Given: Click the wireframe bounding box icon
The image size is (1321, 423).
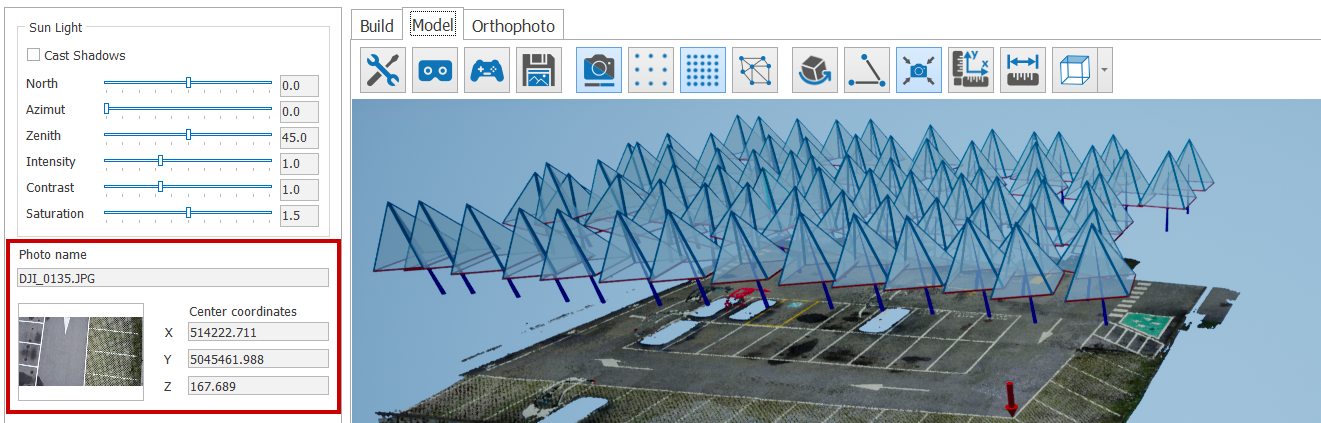Looking at the screenshot, I should click(1075, 70).
